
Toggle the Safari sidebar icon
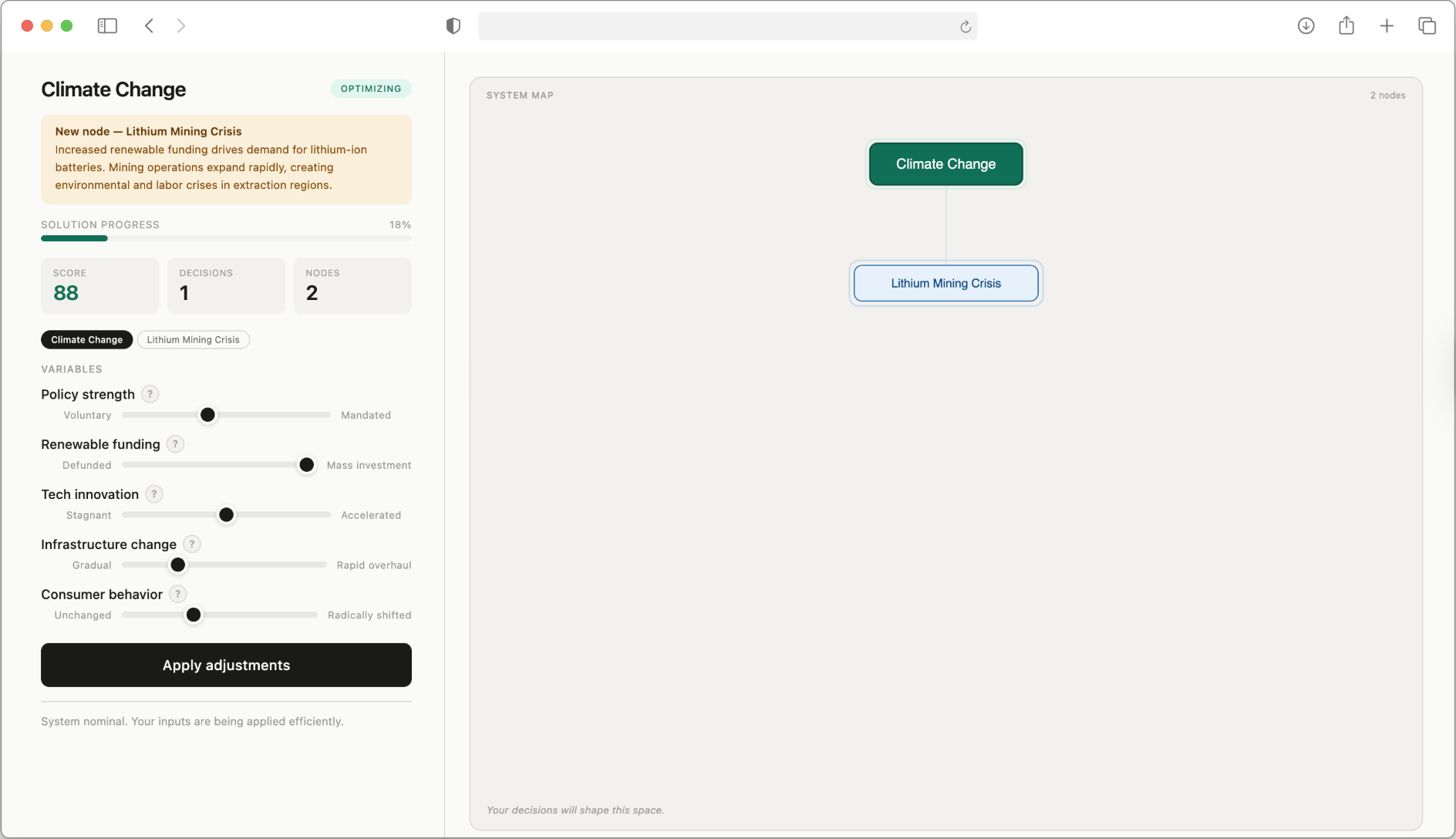[107, 26]
